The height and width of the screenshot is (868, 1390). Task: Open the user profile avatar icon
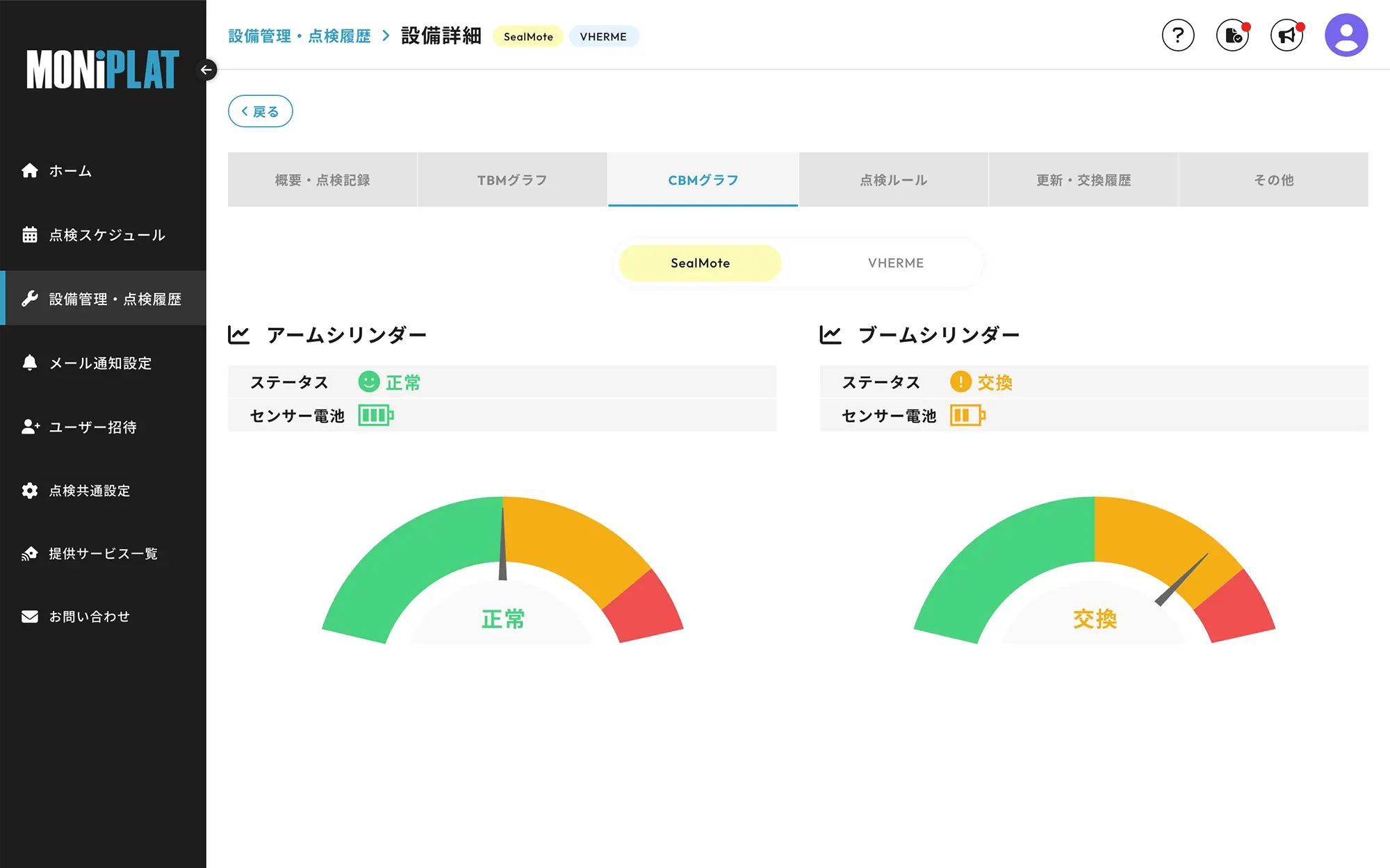click(x=1346, y=34)
